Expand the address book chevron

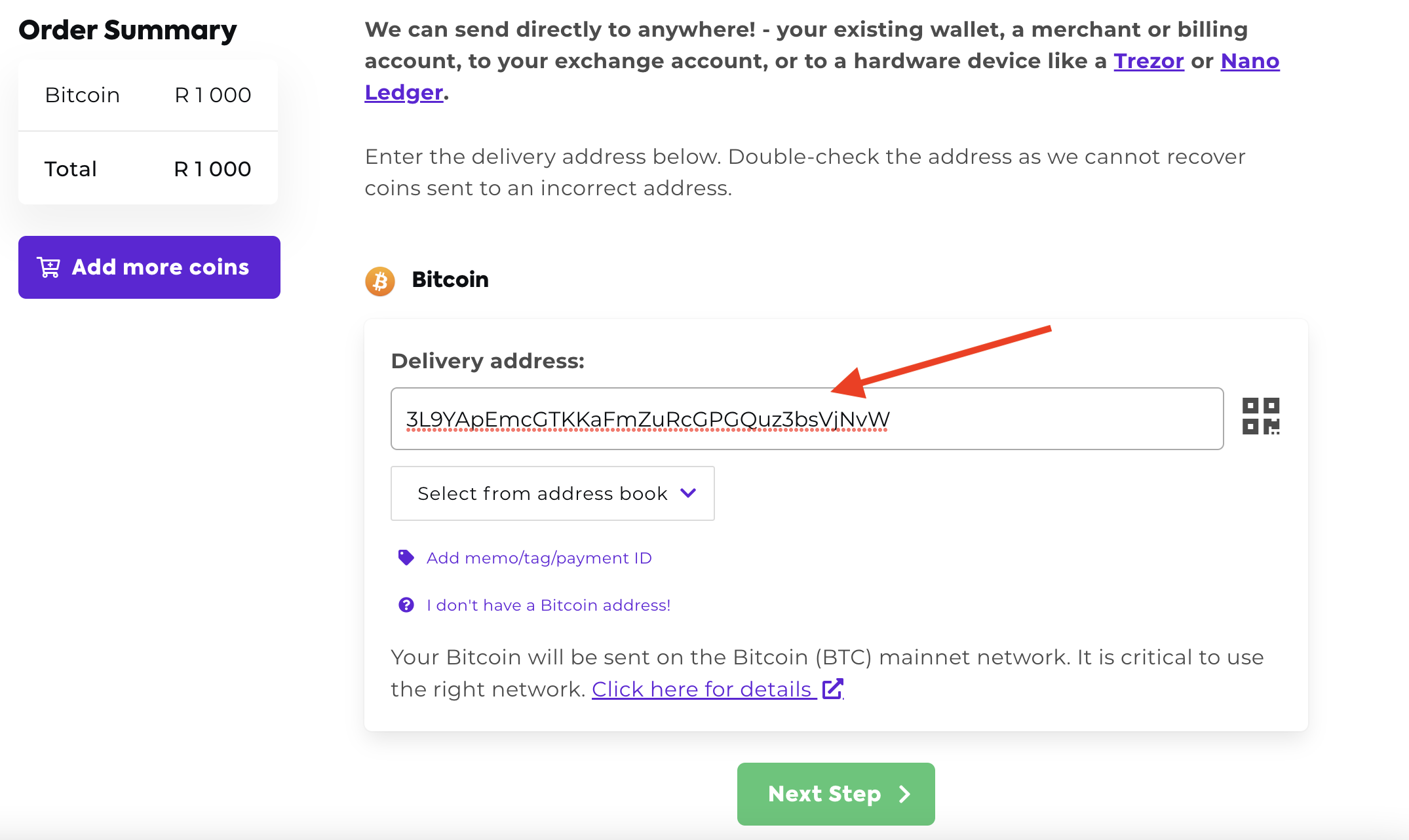click(688, 493)
